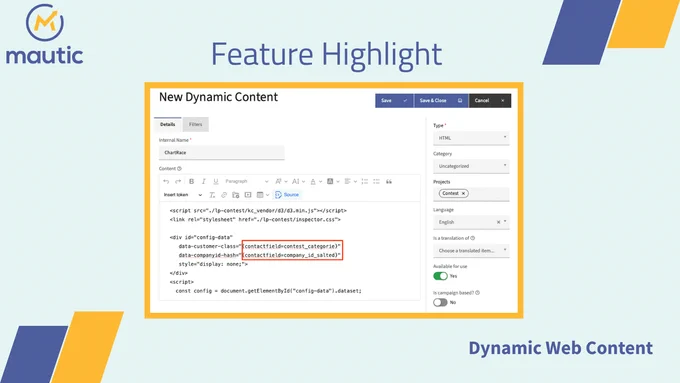Toggle the Available for use switch

click(x=440, y=276)
